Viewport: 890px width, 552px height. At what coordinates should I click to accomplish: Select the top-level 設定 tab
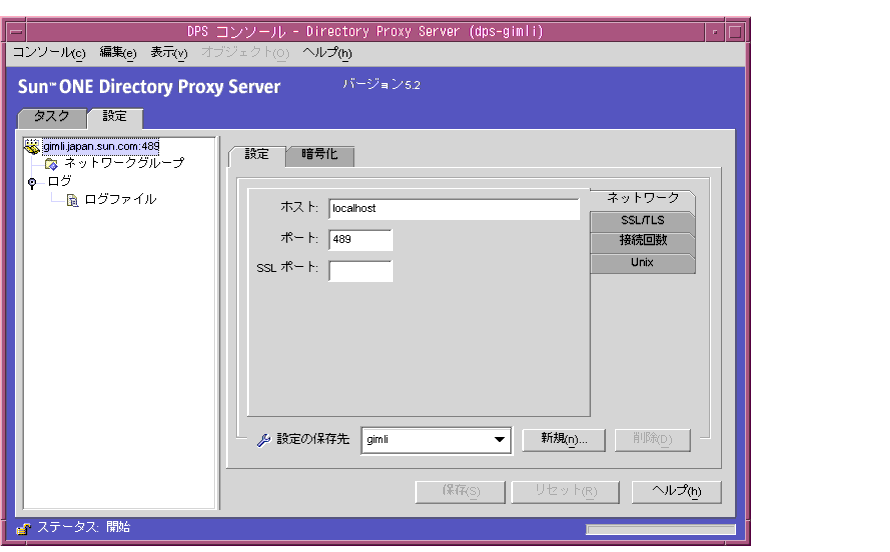115,116
